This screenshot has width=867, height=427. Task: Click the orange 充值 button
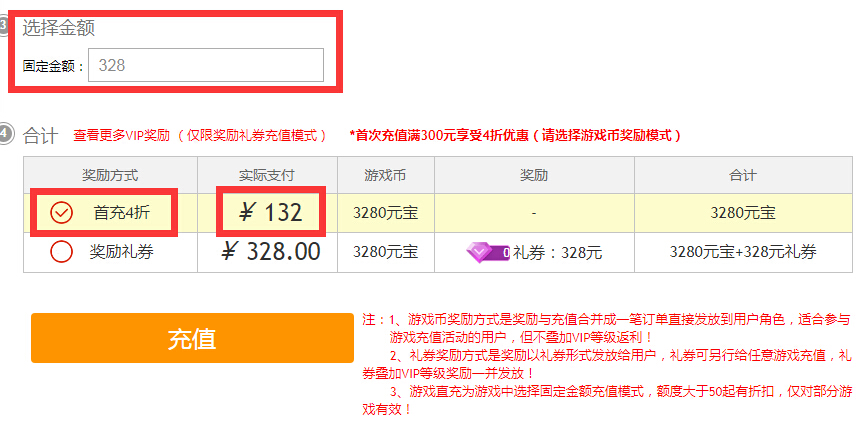(x=192, y=338)
